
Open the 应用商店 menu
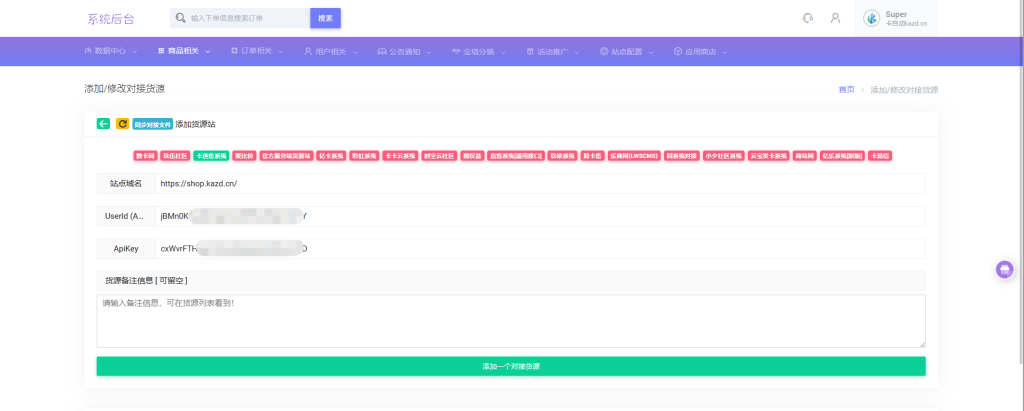tap(700, 51)
